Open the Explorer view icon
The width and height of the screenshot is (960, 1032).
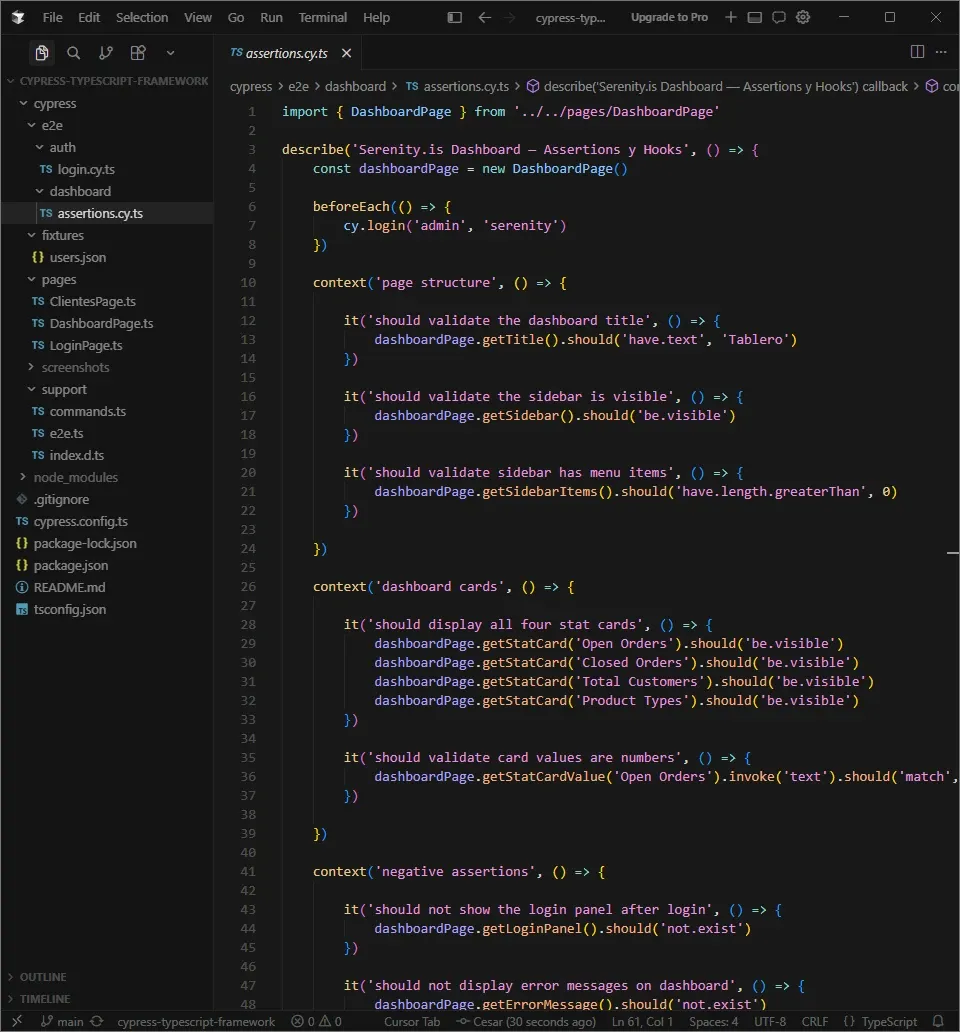click(x=41, y=53)
